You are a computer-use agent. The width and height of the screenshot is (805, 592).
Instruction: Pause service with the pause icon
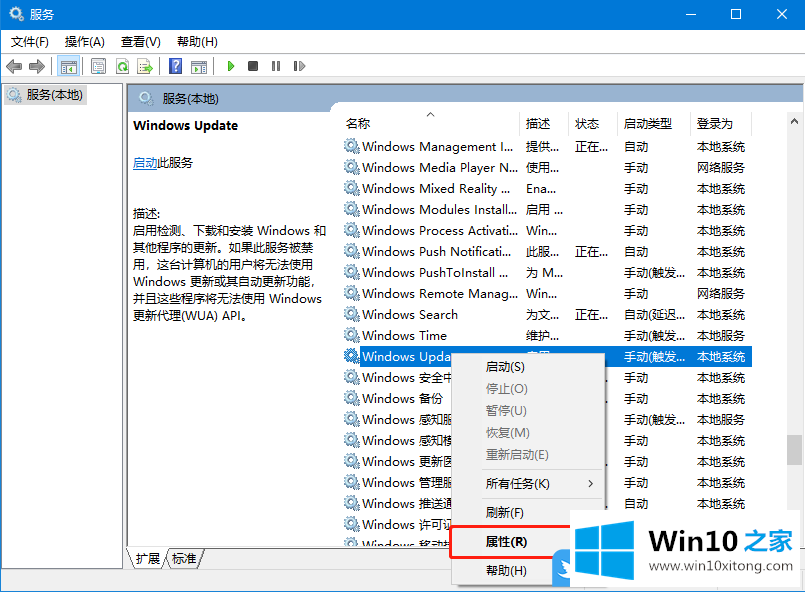point(276,66)
